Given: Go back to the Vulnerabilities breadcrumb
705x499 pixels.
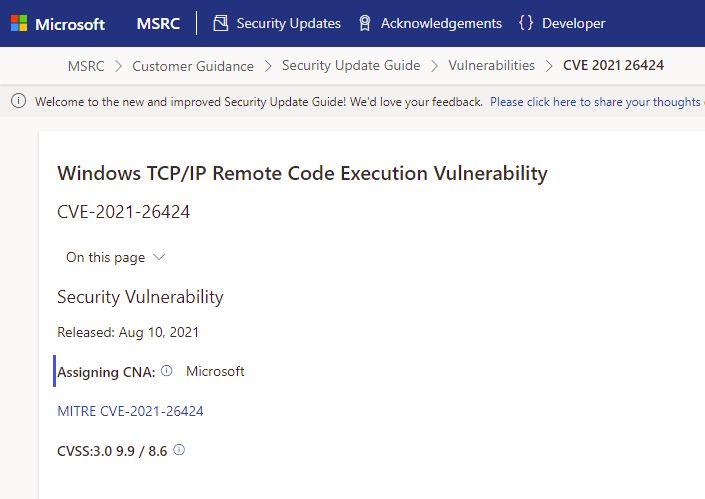Looking at the screenshot, I should 491,66.
